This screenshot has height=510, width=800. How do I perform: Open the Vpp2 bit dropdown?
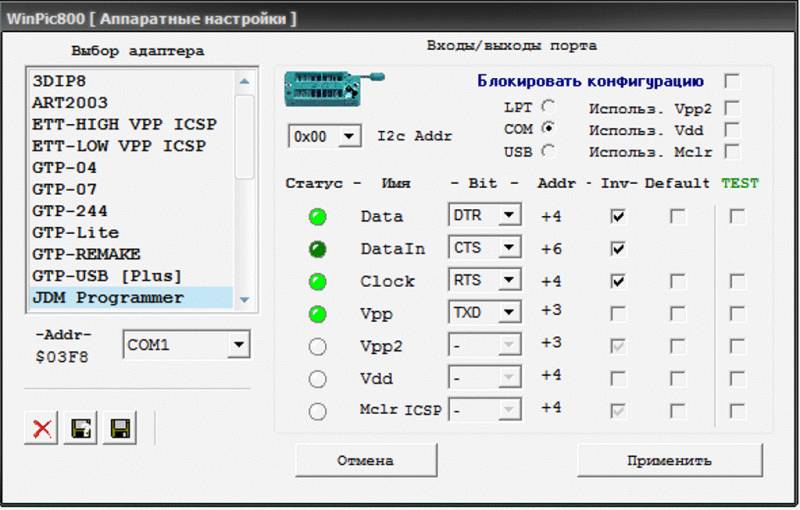pos(509,345)
